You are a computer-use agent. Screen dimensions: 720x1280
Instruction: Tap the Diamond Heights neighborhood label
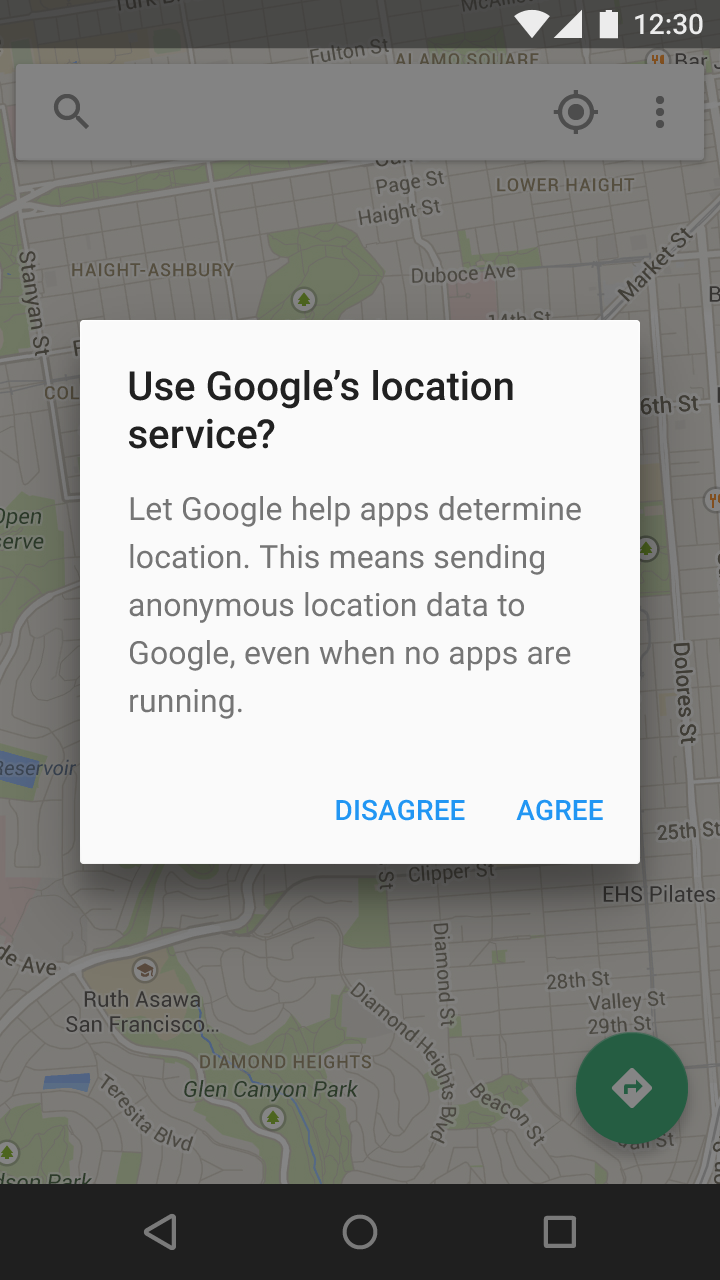click(286, 1062)
